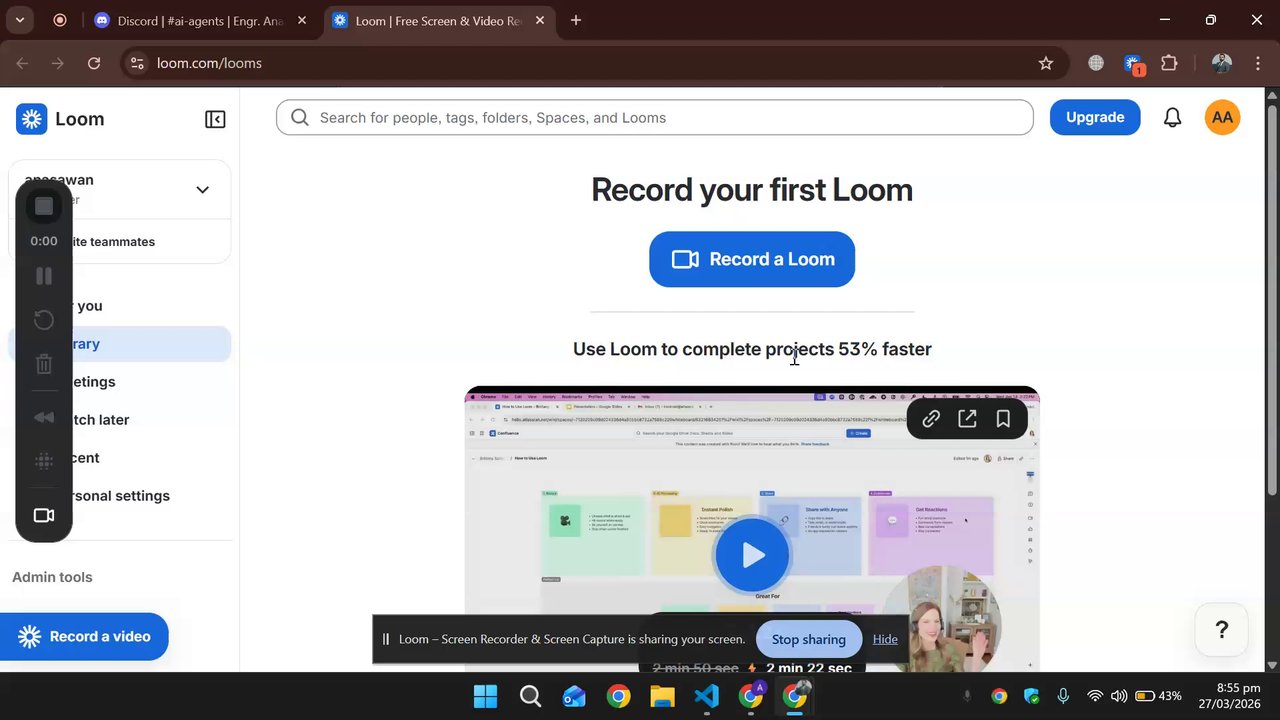Screen dimensions: 1280x720
Task: Open File Explorer from the taskbar
Action: click(x=662, y=696)
